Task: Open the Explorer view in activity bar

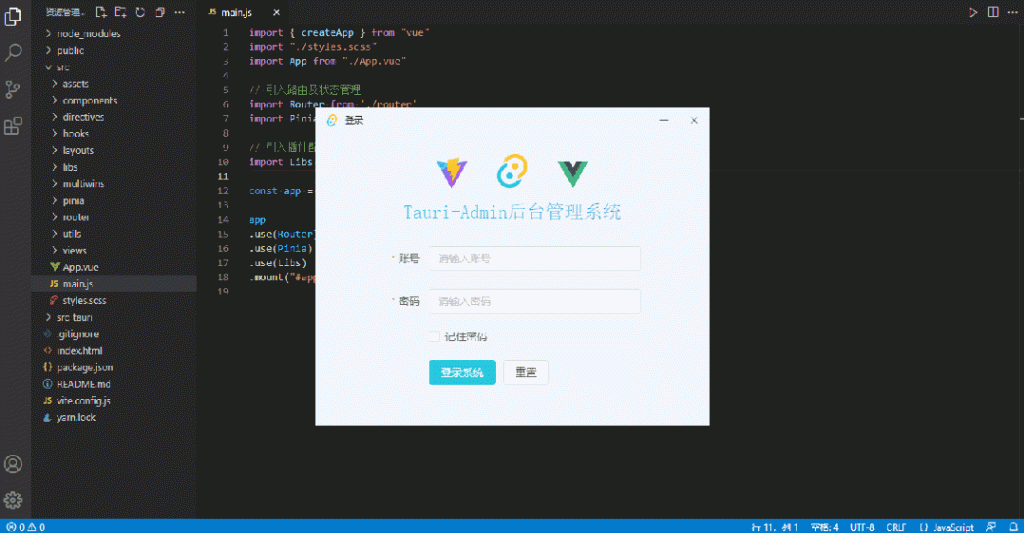Action: [x=13, y=17]
